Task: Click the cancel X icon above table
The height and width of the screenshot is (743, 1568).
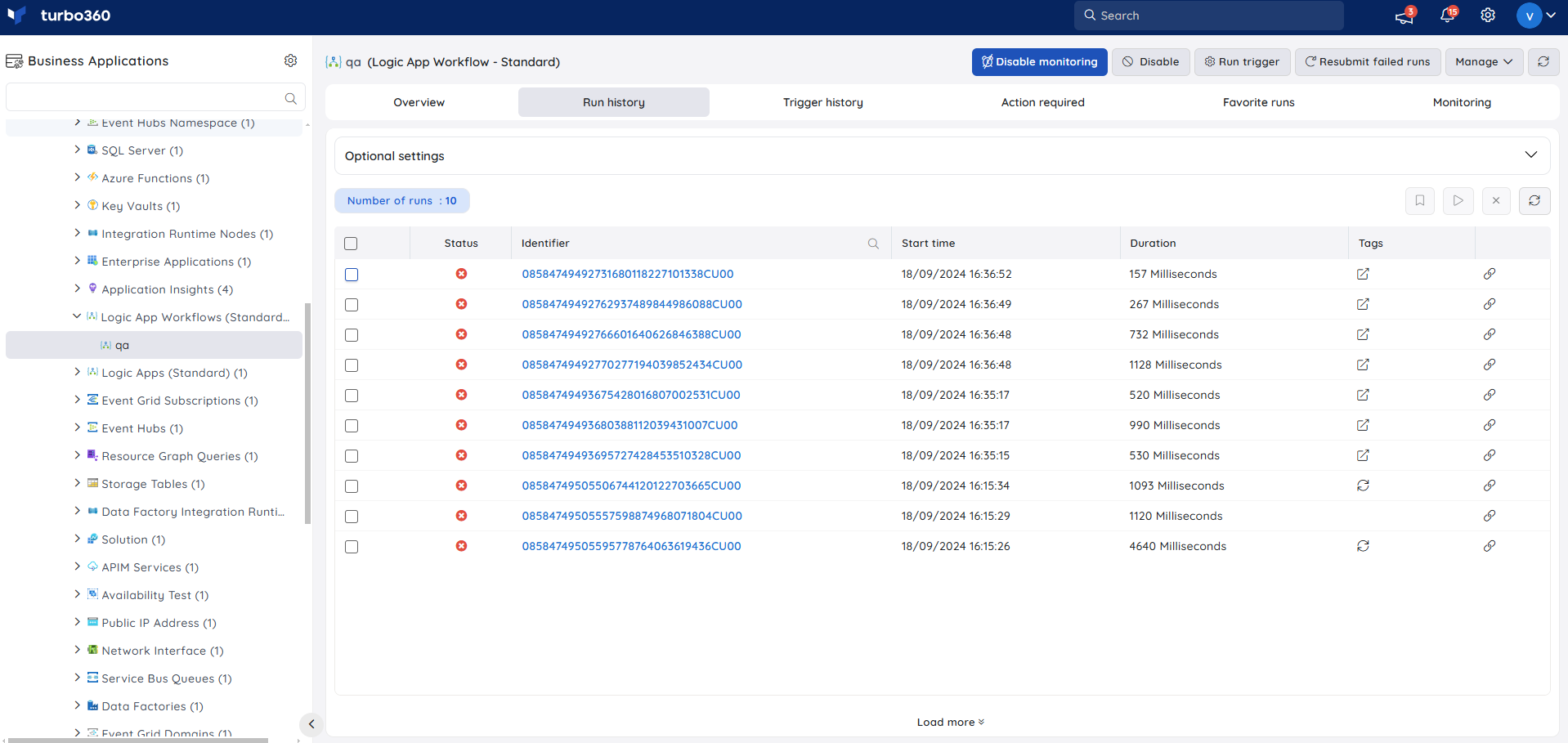Action: pos(1496,200)
